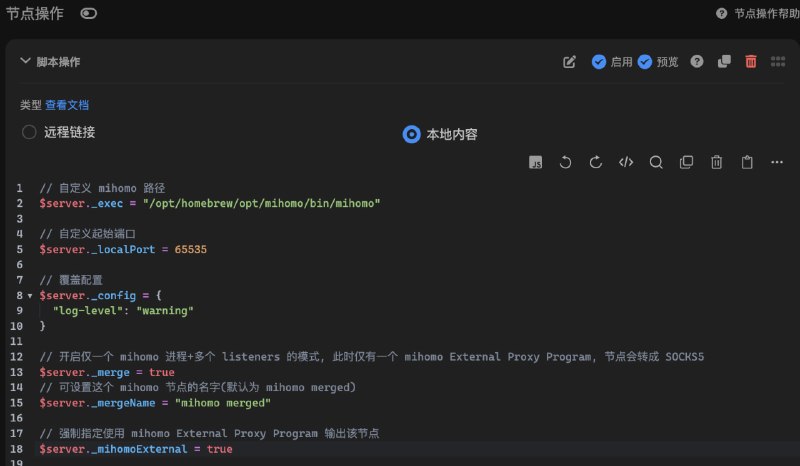
Task: Click the 脚本操作 section title
Action: 58,62
